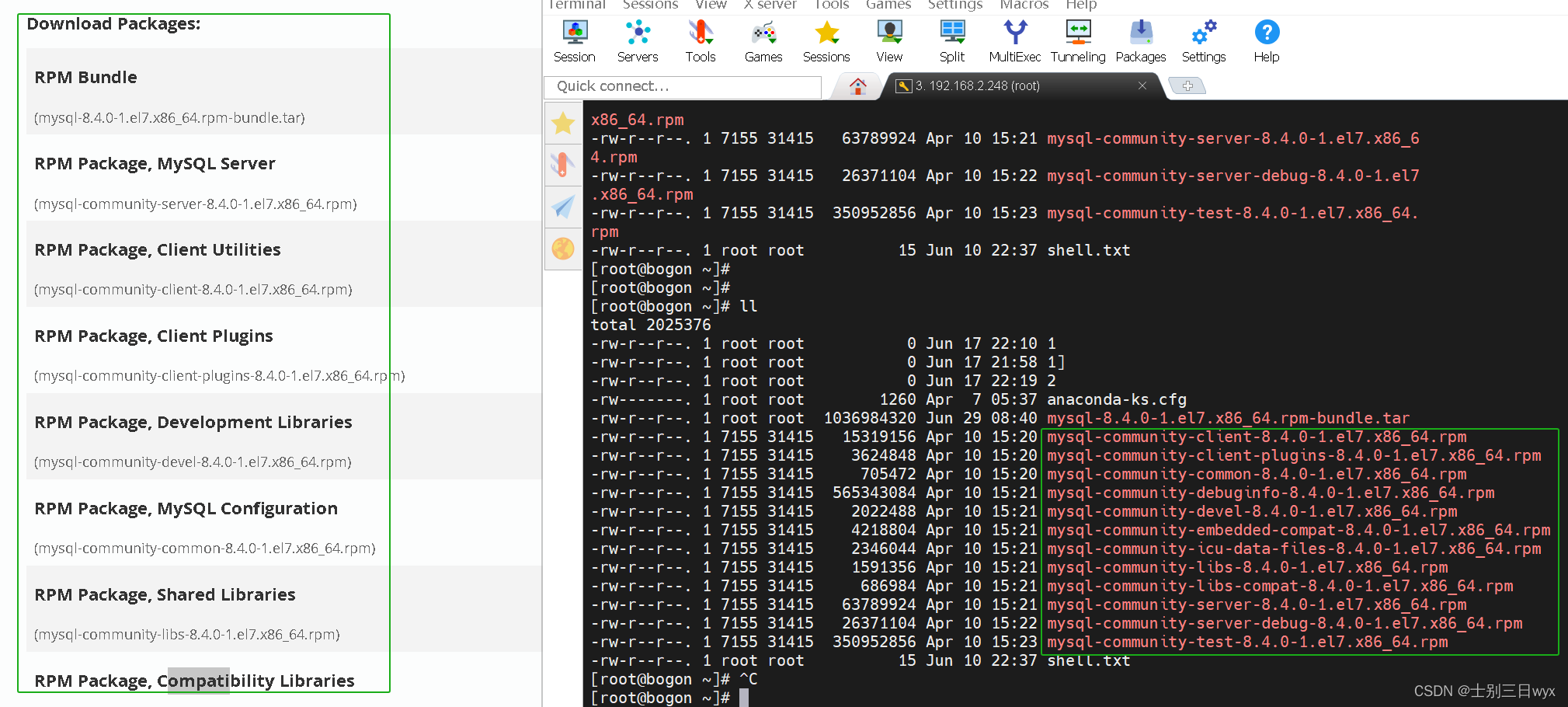Screen dimensions: 1568x707
Task: Click mysql-community-libs-compat file in terminal
Action: (1280, 586)
